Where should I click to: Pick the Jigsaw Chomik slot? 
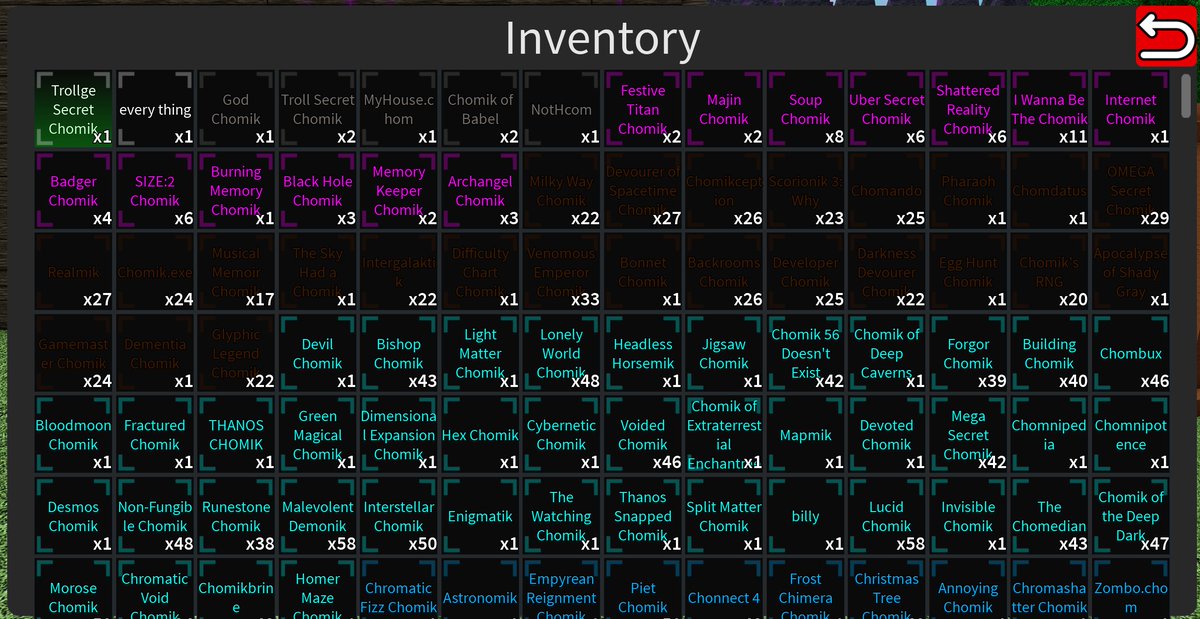tap(724, 353)
